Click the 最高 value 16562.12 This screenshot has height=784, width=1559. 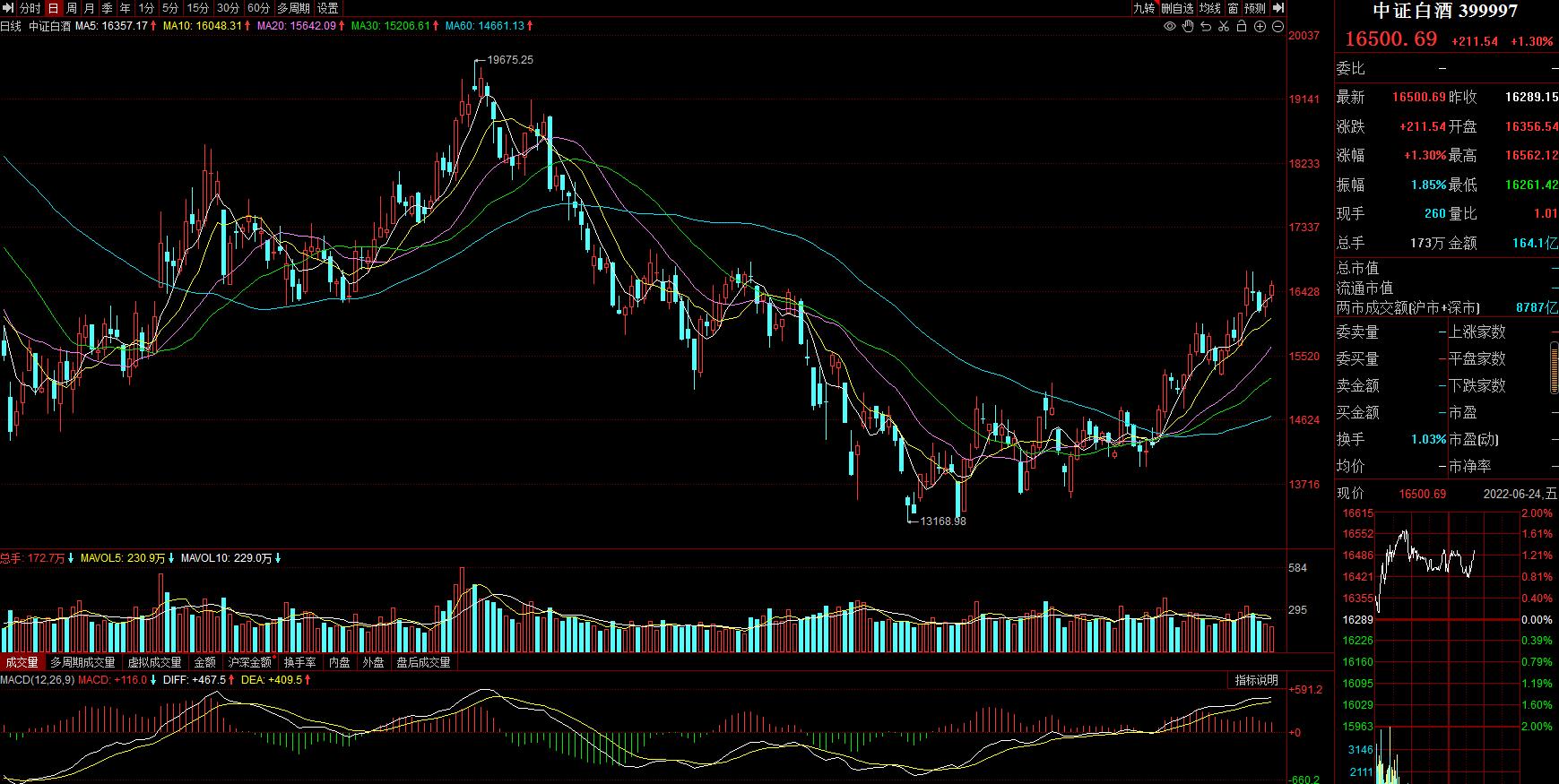tap(1531, 156)
